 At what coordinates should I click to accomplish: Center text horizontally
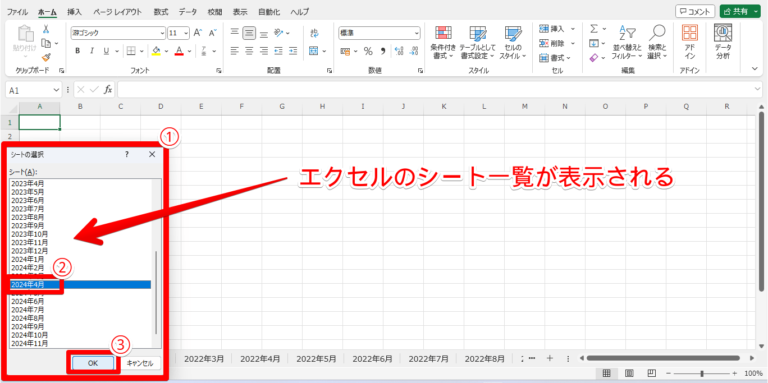click(249, 50)
